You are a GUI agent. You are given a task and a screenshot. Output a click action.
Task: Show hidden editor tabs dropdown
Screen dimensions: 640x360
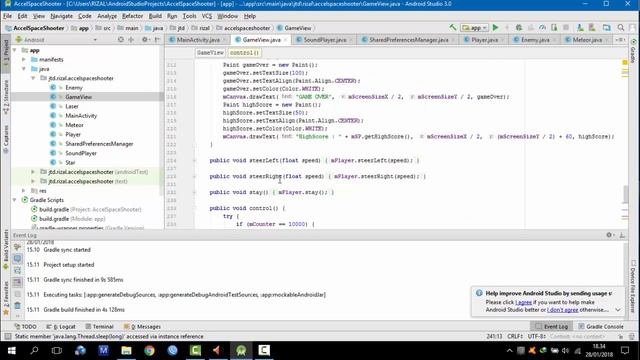tap(620, 40)
